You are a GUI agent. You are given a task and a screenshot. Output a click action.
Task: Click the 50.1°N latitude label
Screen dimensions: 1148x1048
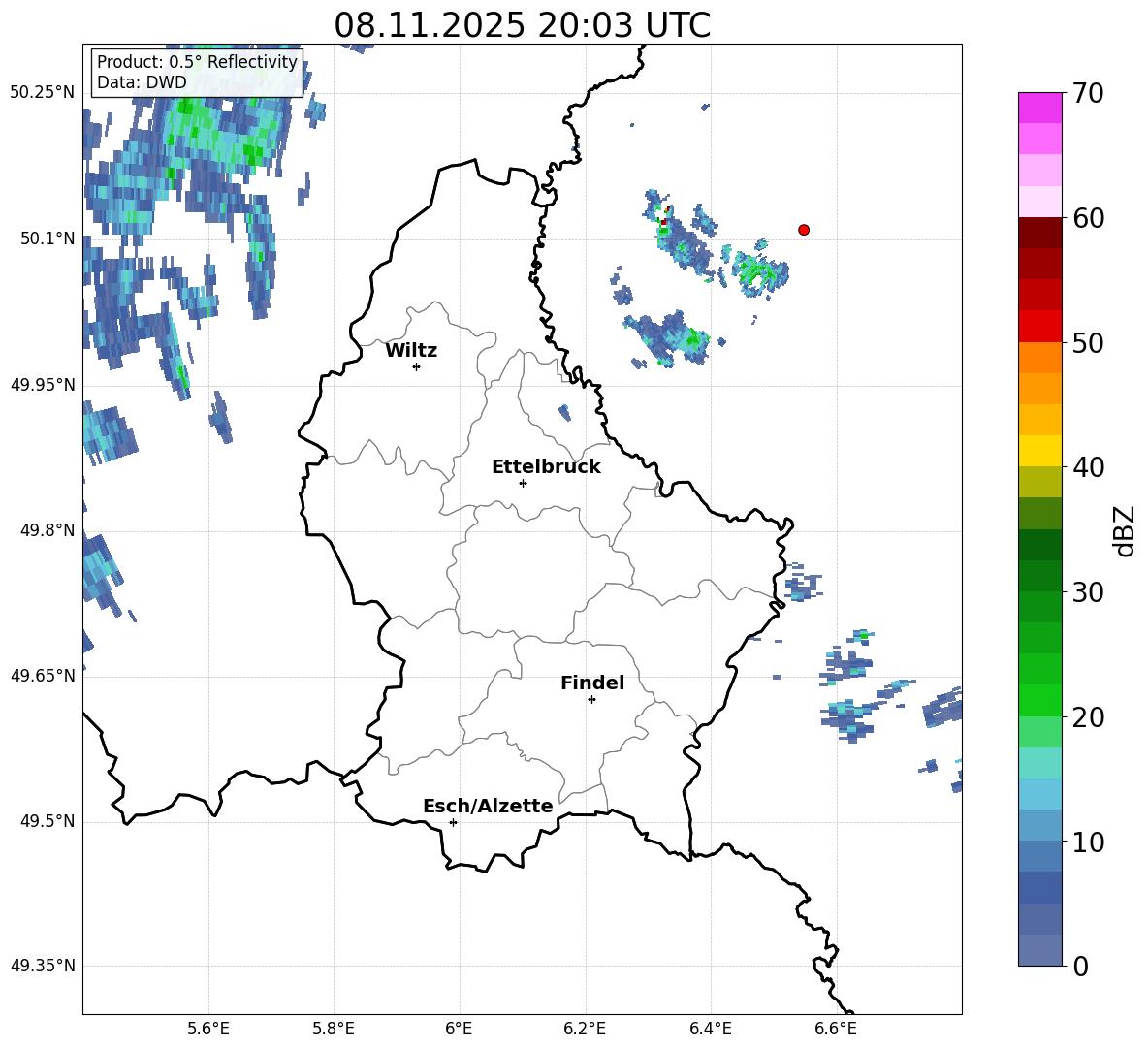[x=48, y=238]
